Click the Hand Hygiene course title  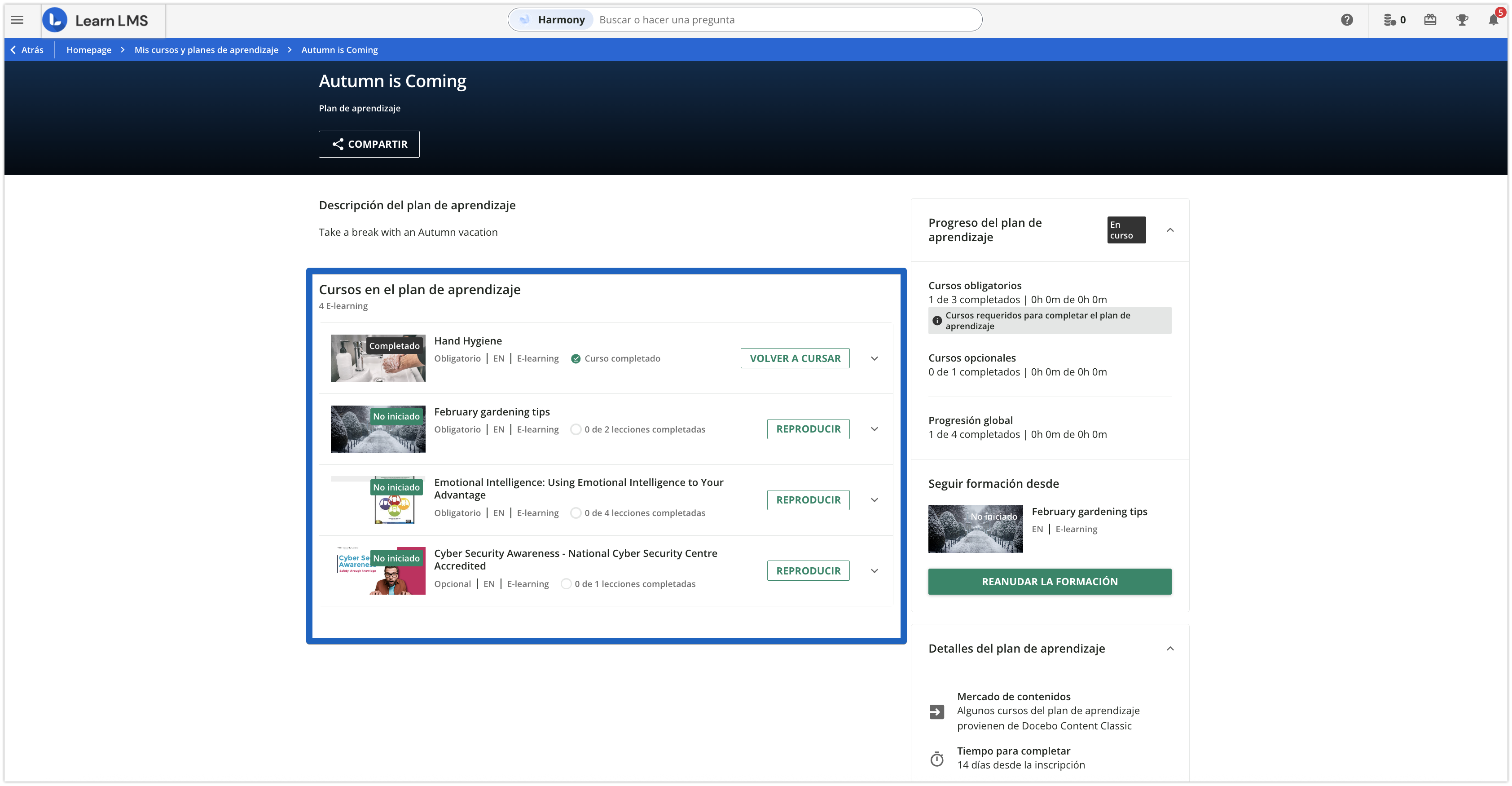468,341
